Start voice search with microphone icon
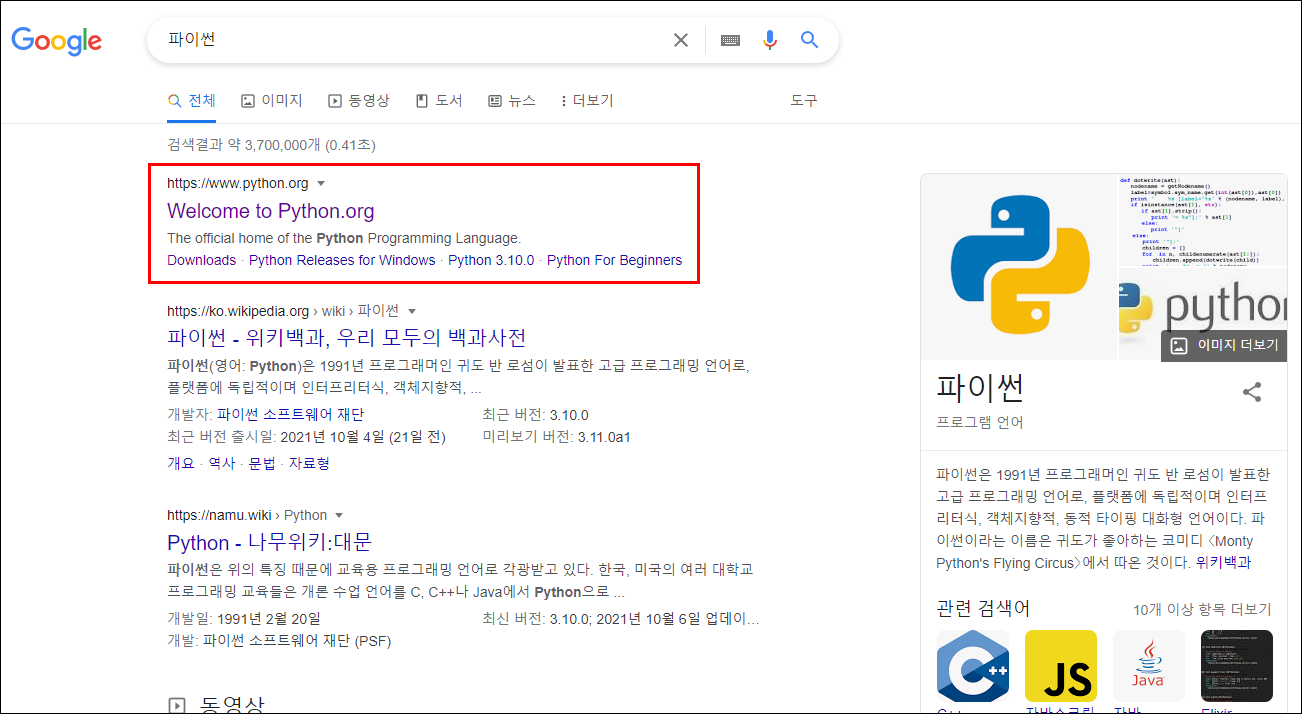This screenshot has height=714, width=1302. click(x=769, y=40)
